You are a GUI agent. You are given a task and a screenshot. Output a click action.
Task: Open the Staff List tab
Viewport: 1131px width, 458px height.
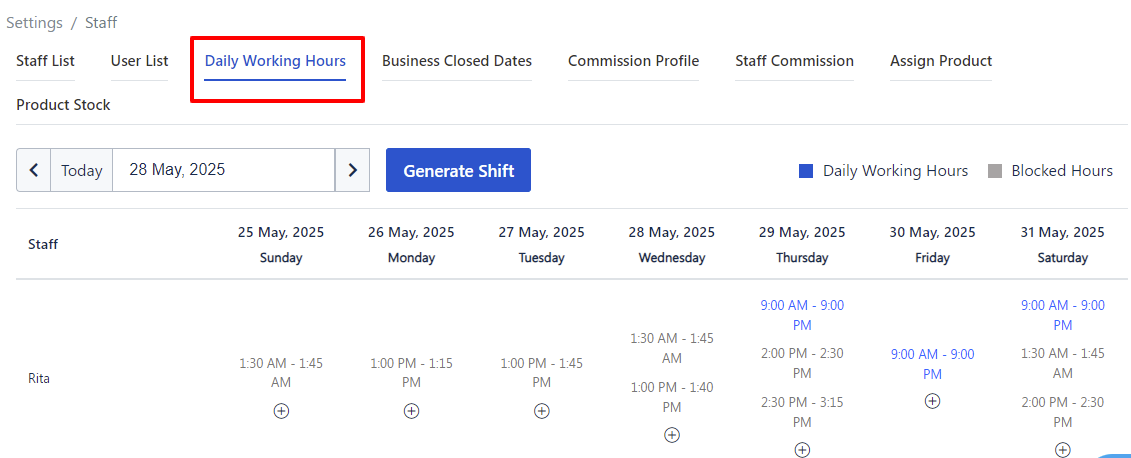click(45, 61)
